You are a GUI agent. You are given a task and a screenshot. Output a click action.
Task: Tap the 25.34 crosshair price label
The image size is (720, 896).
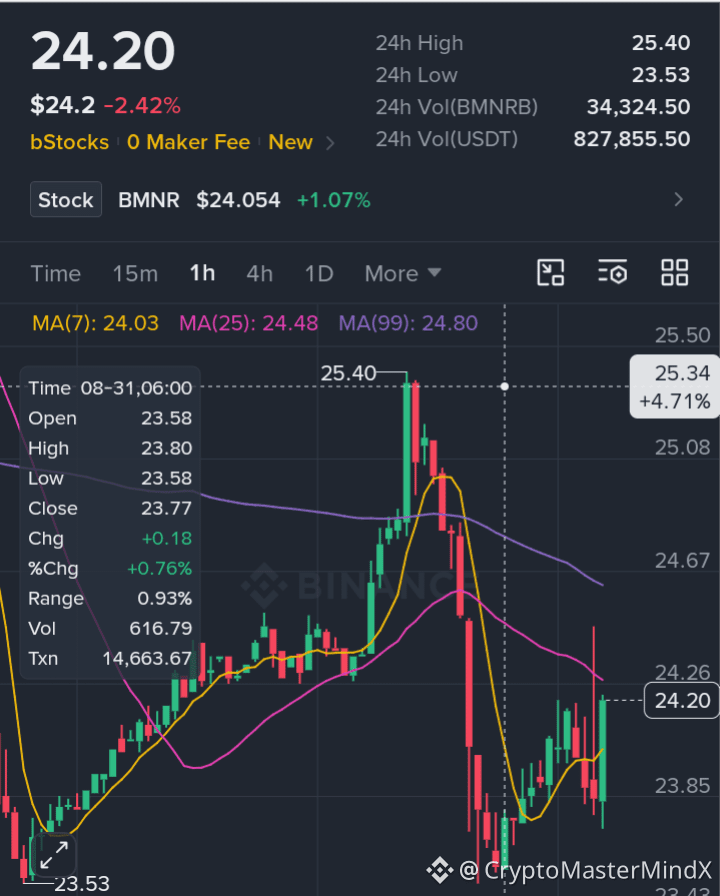point(674,387)
